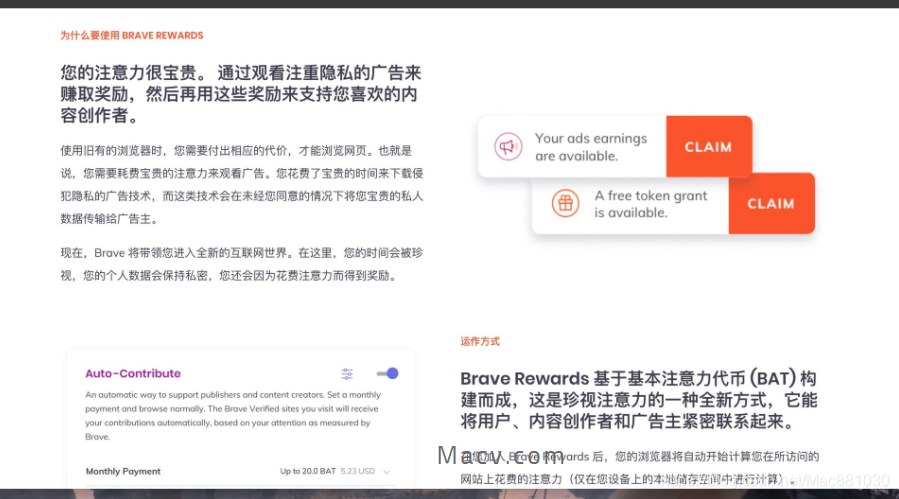Click the orange '为什么要使用 BRAVE REWARDS' label

[132, 36]
